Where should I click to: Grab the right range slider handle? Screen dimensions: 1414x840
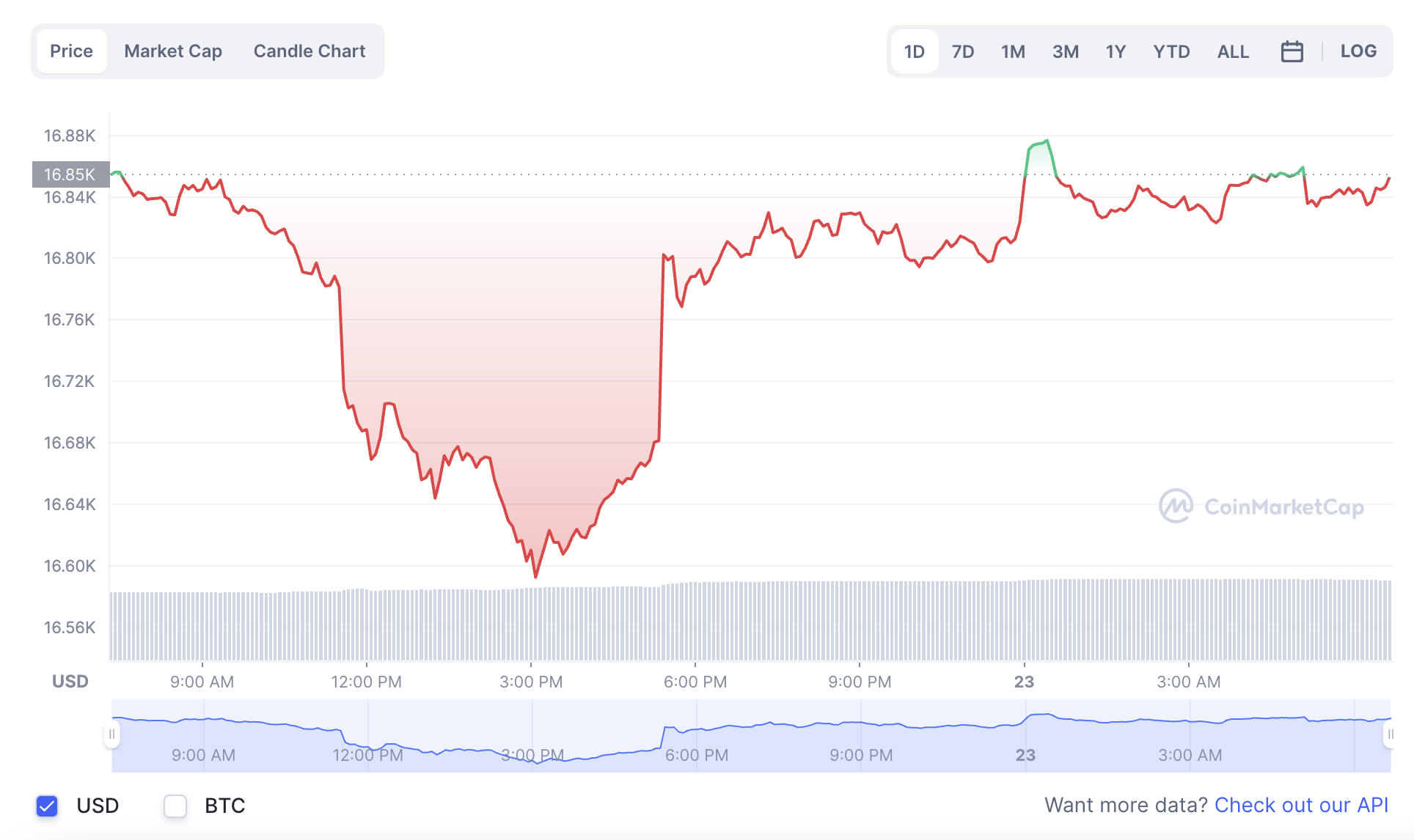1389,734
